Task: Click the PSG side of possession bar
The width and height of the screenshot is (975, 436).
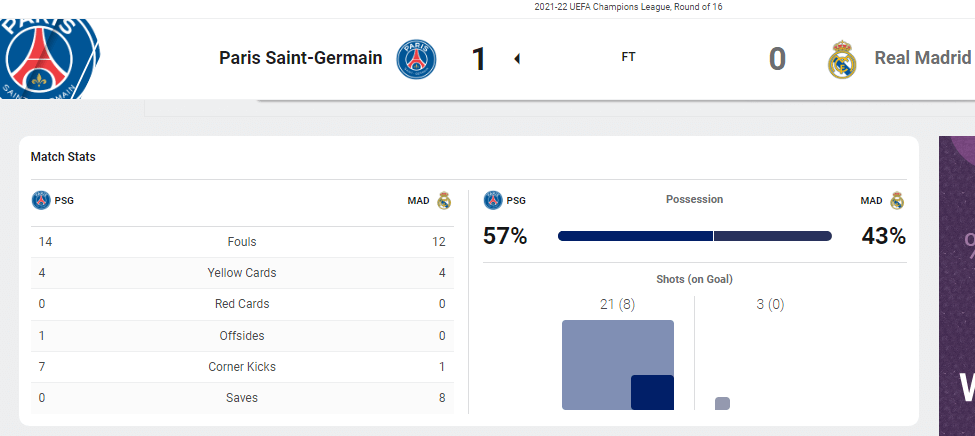Action: coord(635,236)
